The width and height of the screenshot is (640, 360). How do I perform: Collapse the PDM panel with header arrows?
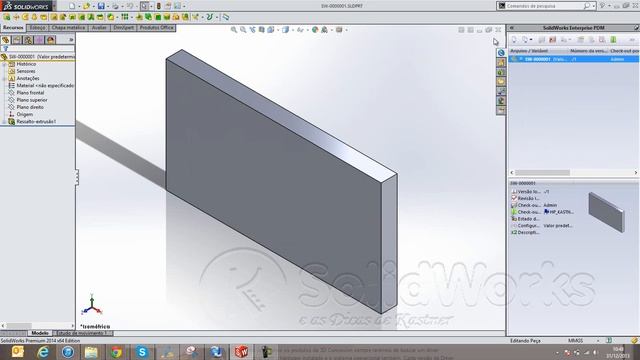511,28
